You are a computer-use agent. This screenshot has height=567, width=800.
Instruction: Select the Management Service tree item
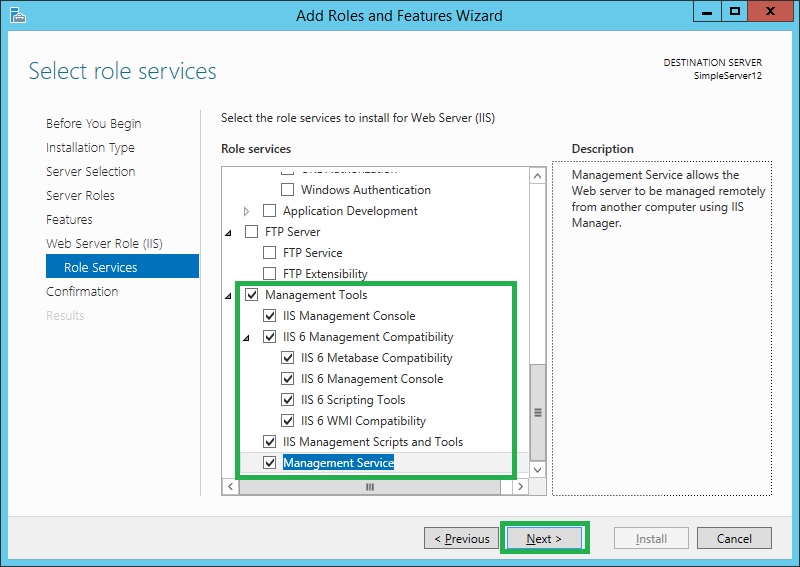coord(338,463)
